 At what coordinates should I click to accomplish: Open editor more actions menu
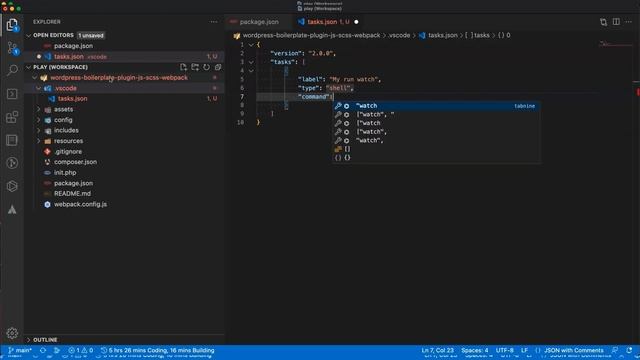[x=629, y=22]
